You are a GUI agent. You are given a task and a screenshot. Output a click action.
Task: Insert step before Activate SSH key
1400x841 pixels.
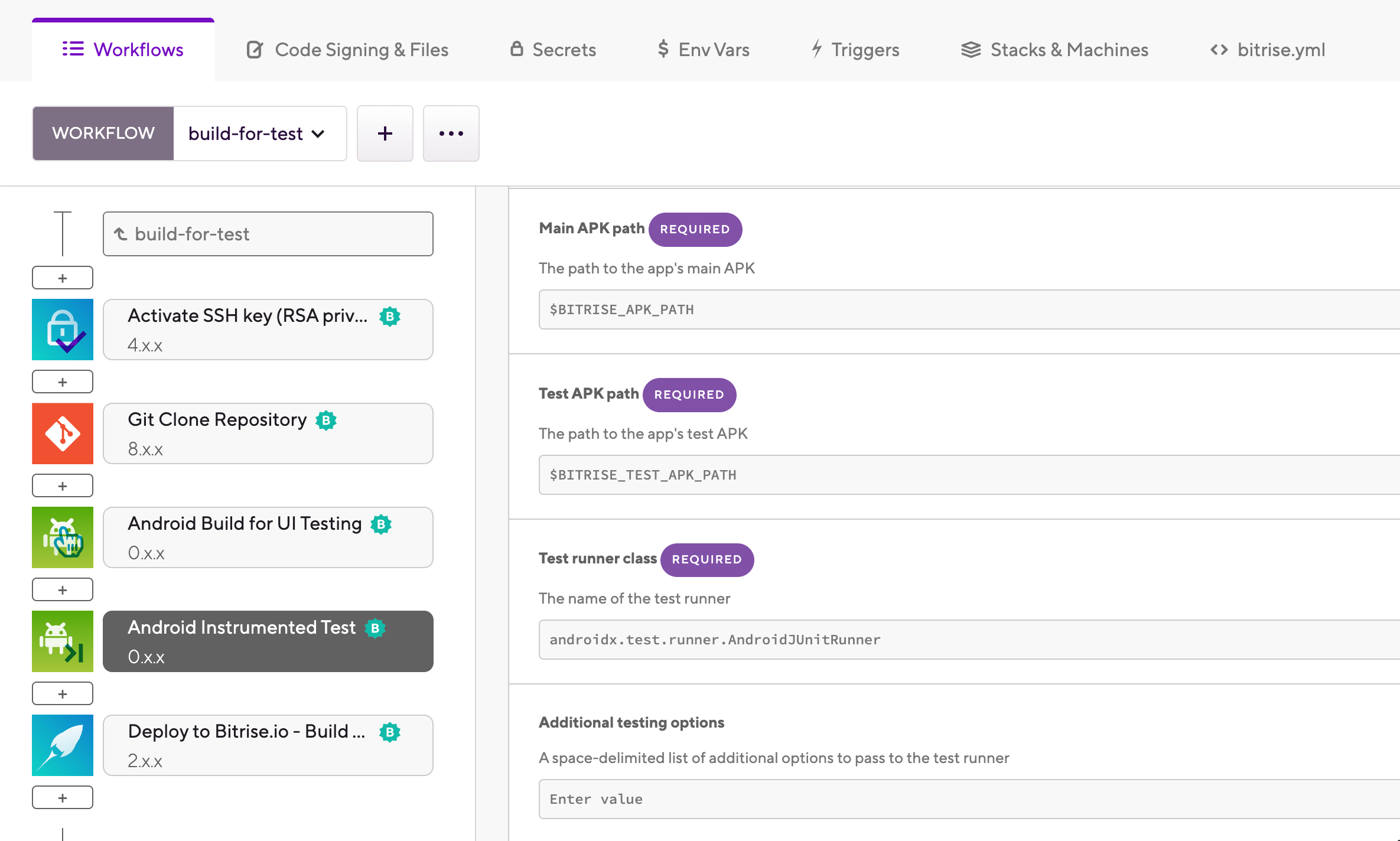pyautogui.click(x=62, y=278)
